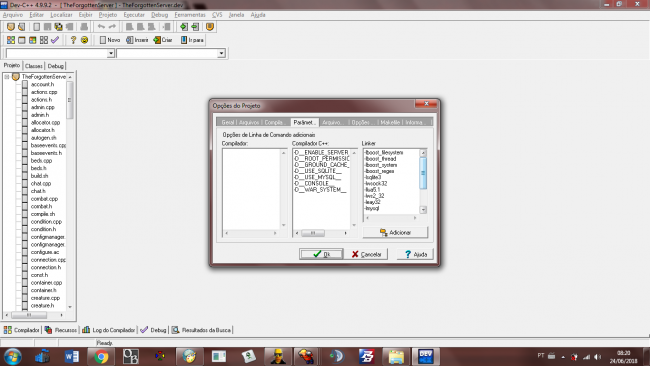Viewport: 650px width, 366px height.
Task: Open the first toolbar combo box dropdown
Action: pyautogui.click(x=111, y=53)
